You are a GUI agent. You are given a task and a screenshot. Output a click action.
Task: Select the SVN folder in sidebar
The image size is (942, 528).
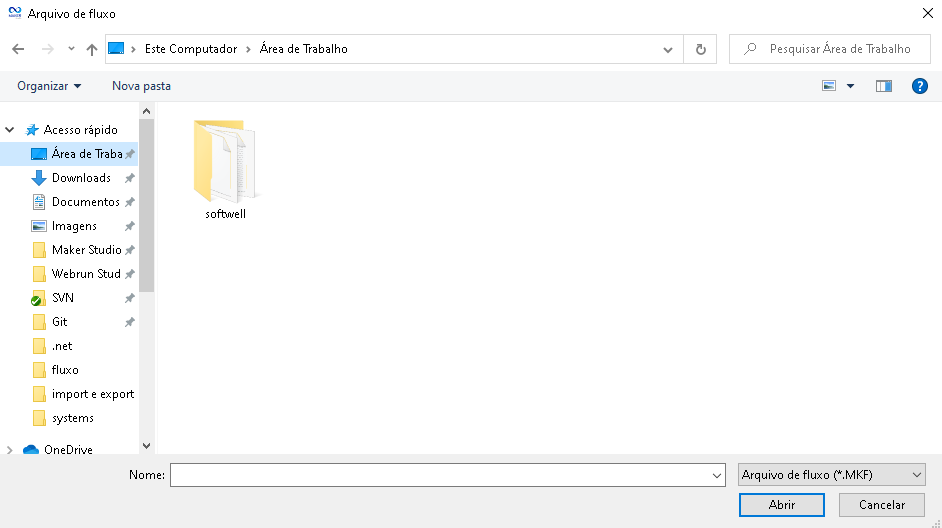pyautogui.click(x=62, y=298)
